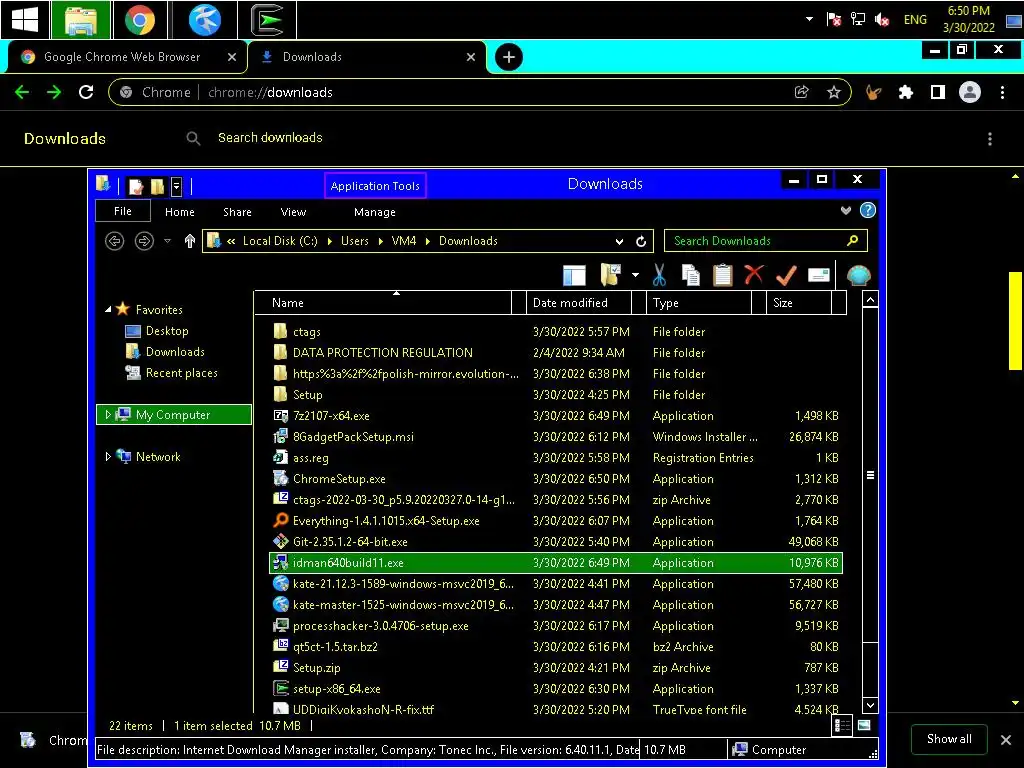Click the file list scroll down arrow

pos(870,705)
